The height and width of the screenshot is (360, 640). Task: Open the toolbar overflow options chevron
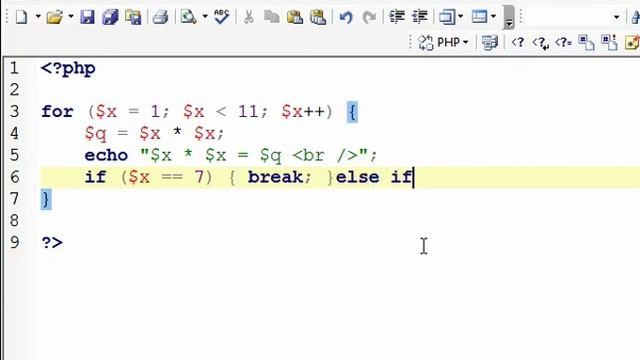coord(509,17)
